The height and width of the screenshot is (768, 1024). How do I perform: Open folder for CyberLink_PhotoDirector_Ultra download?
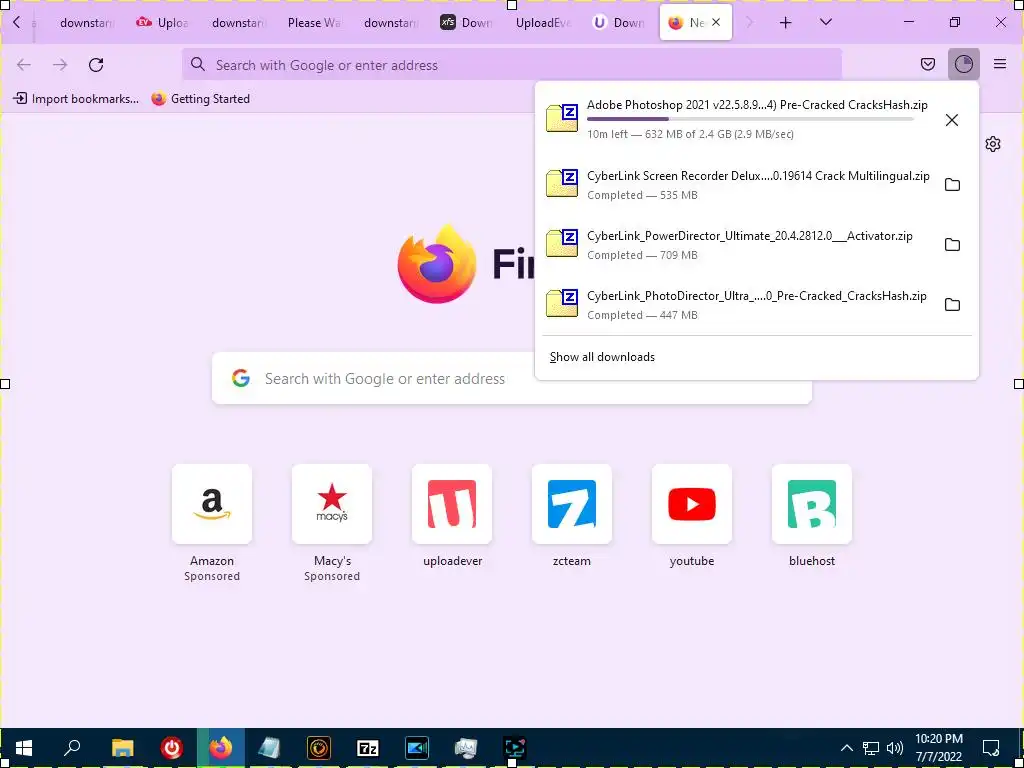tap(952, 305)
